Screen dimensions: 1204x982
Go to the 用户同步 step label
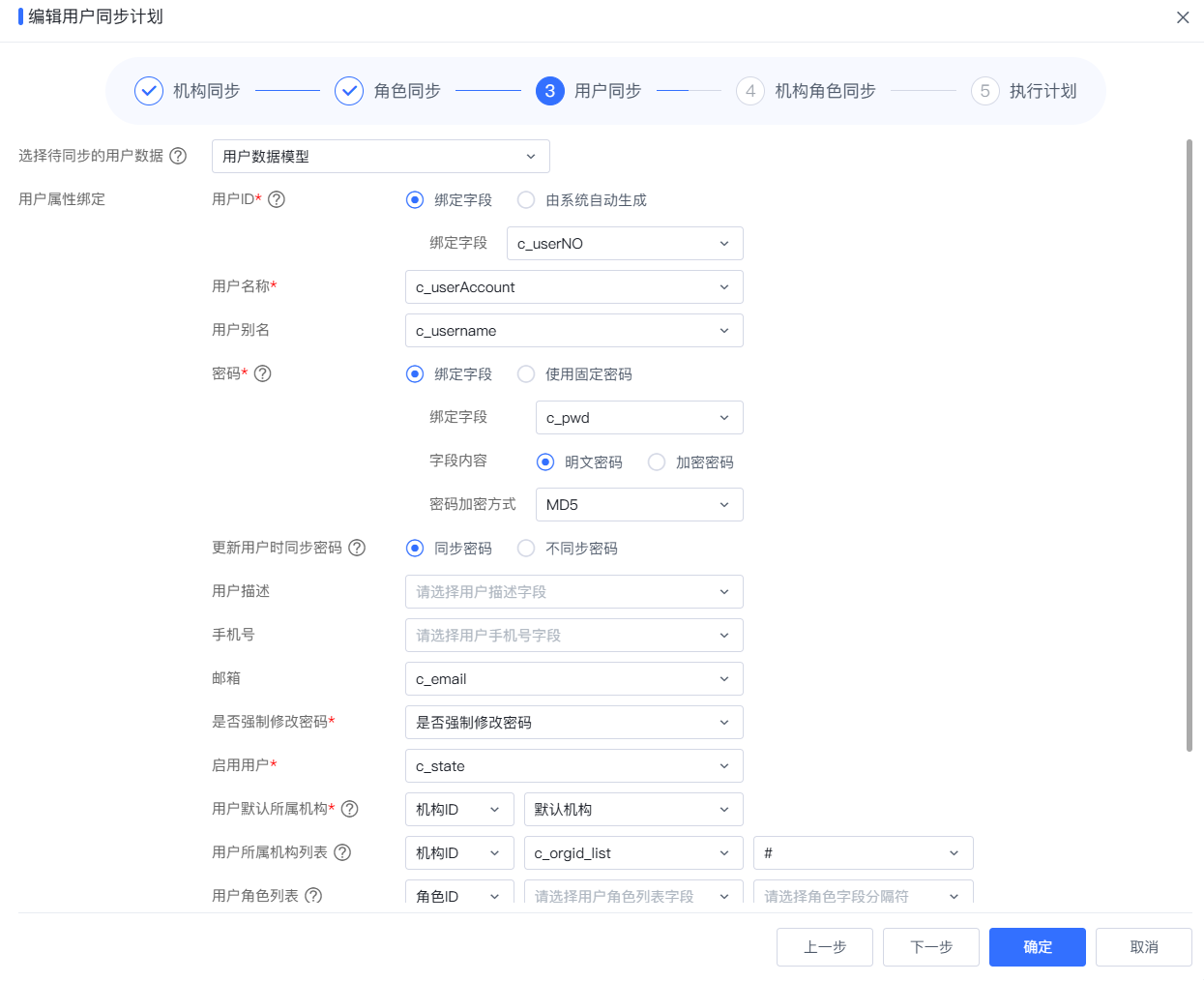coord(607,91)
